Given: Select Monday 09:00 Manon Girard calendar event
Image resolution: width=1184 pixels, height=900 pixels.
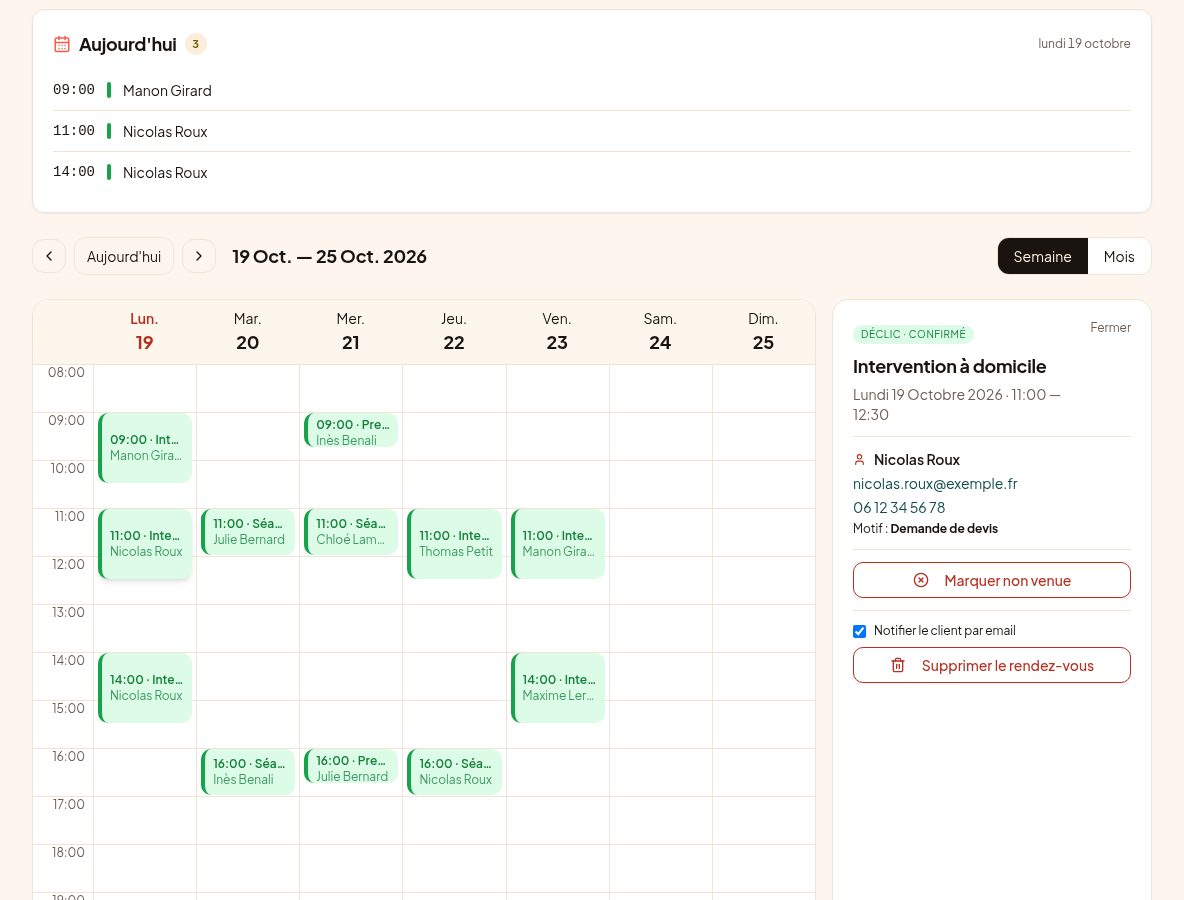Looking at the screenshot, I should click(145, 448).
